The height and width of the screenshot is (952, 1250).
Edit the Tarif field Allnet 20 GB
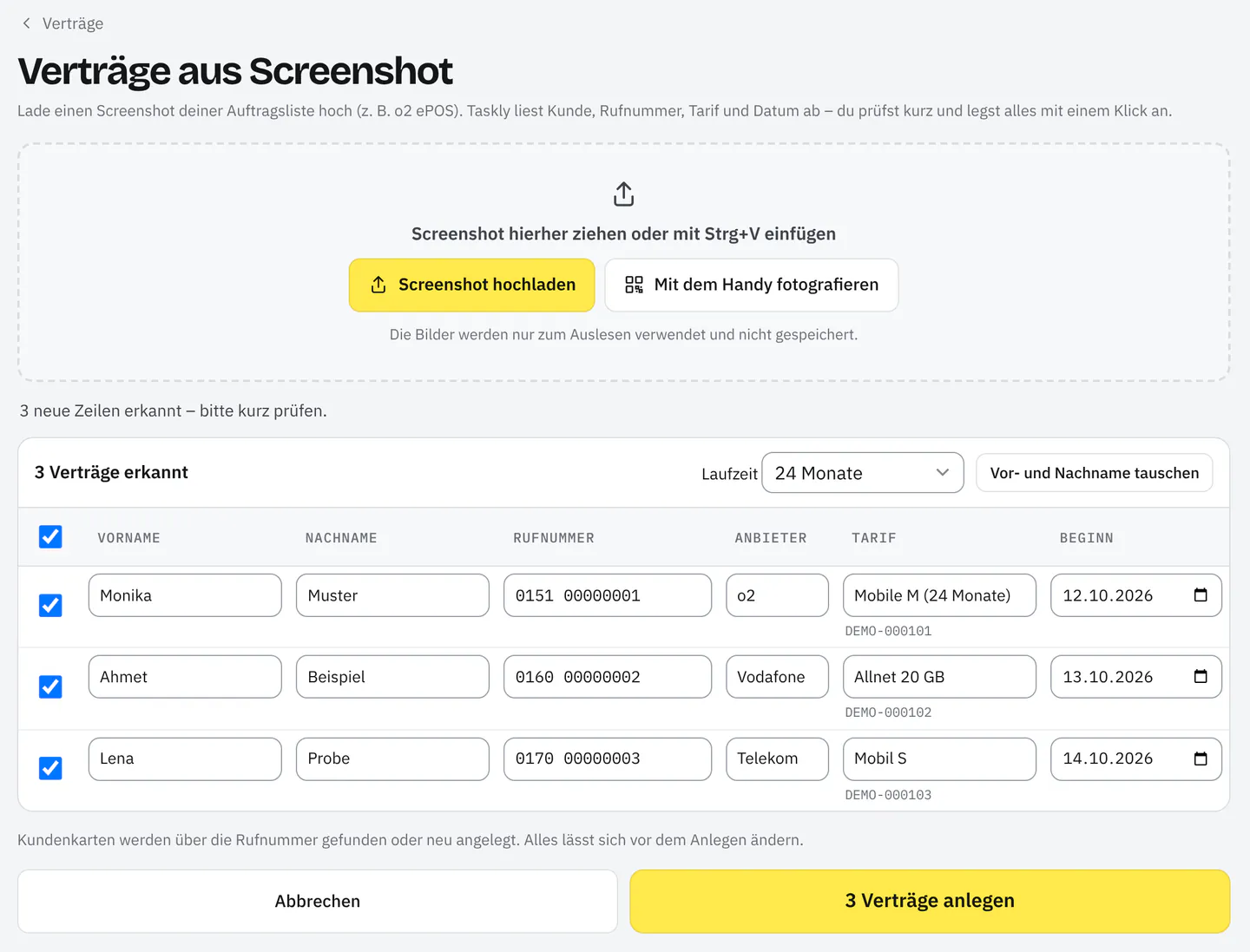pos(939,677)
